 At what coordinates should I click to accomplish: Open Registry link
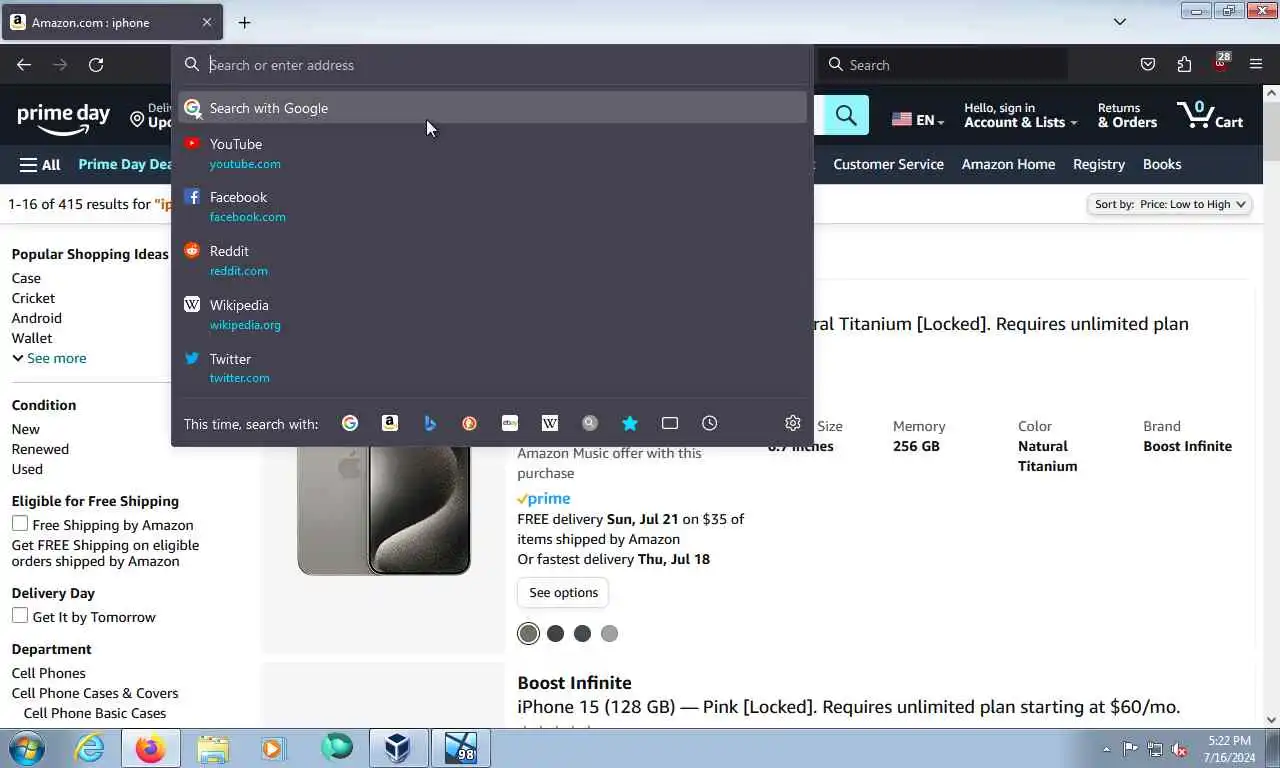[x=1099, y=164]
